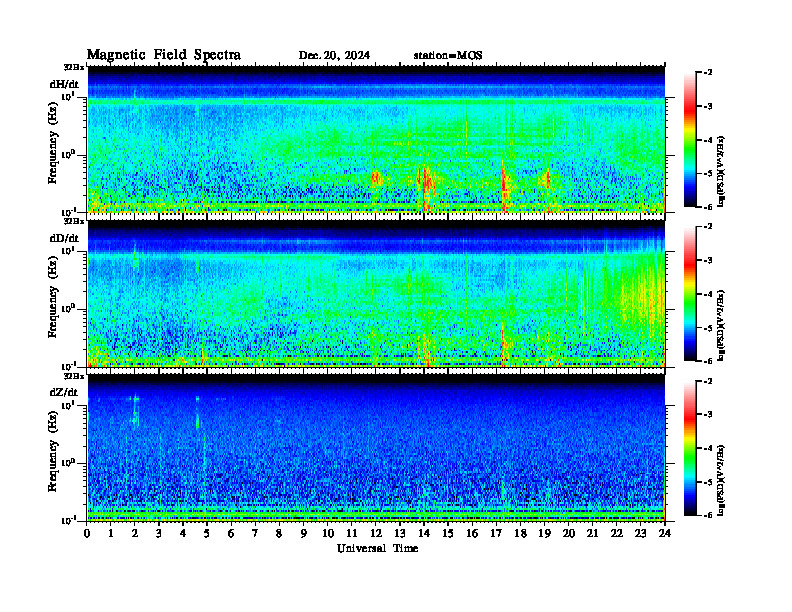
Task: Click the "15" hour tick label
Action: click(x=448, y=533)
